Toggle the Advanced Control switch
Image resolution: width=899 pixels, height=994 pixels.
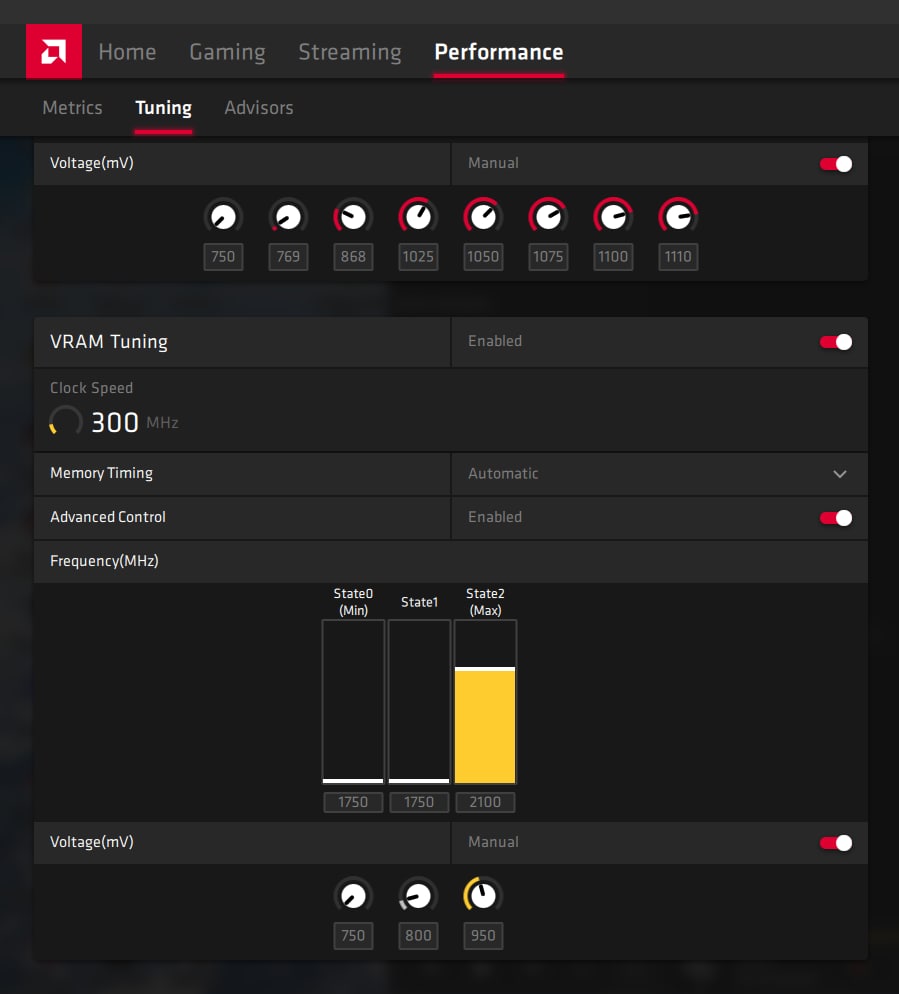836,518
